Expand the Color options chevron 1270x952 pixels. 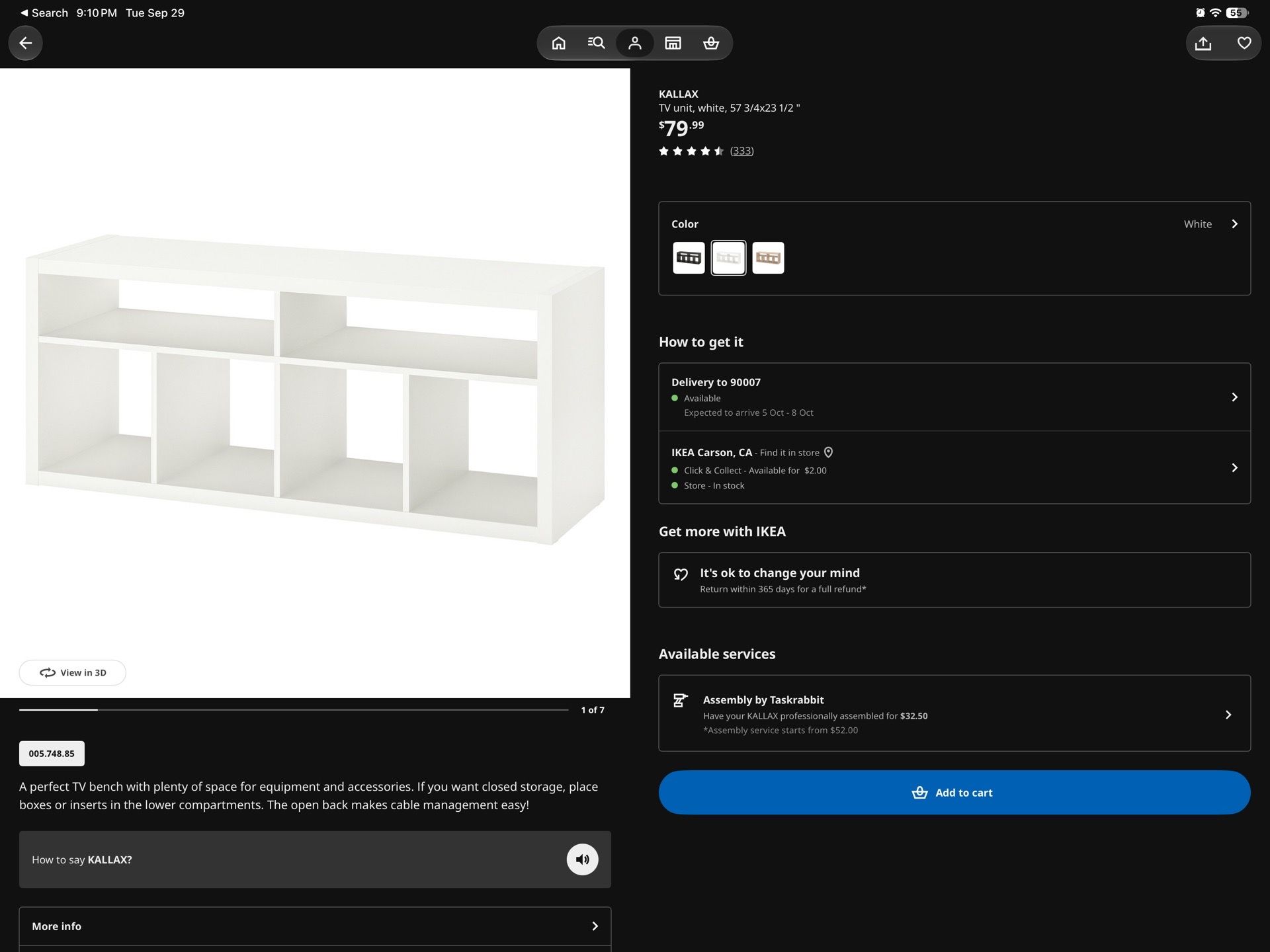1234,224
